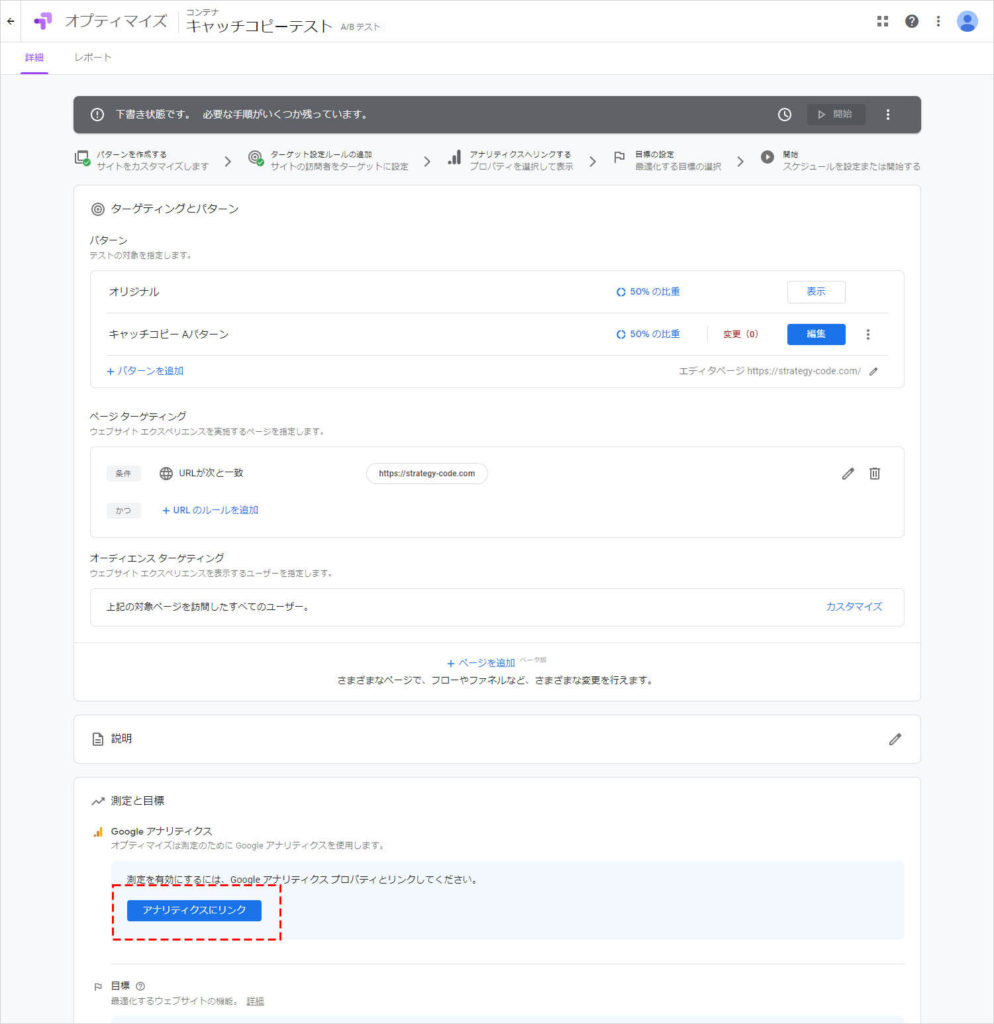The width and height of the screenshot is (994, 1024).
Task: Click the schedule clock icon in draft banner
Action: pyautogui.click(x=785, y=115)
